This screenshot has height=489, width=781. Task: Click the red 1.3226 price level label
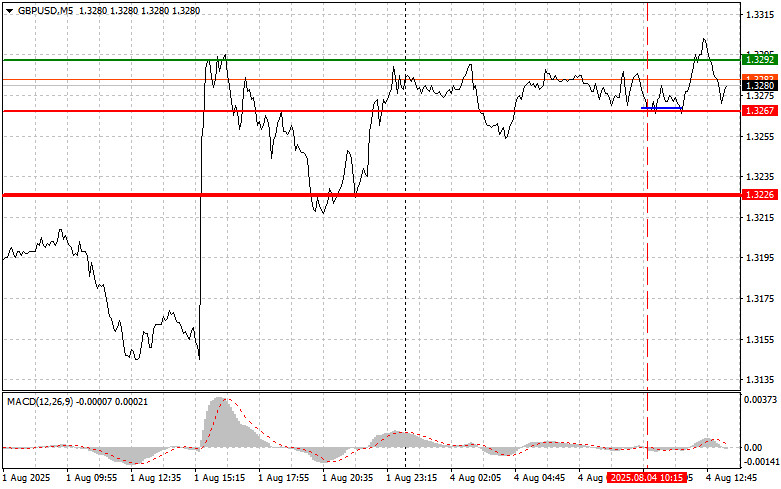point(760,194)
